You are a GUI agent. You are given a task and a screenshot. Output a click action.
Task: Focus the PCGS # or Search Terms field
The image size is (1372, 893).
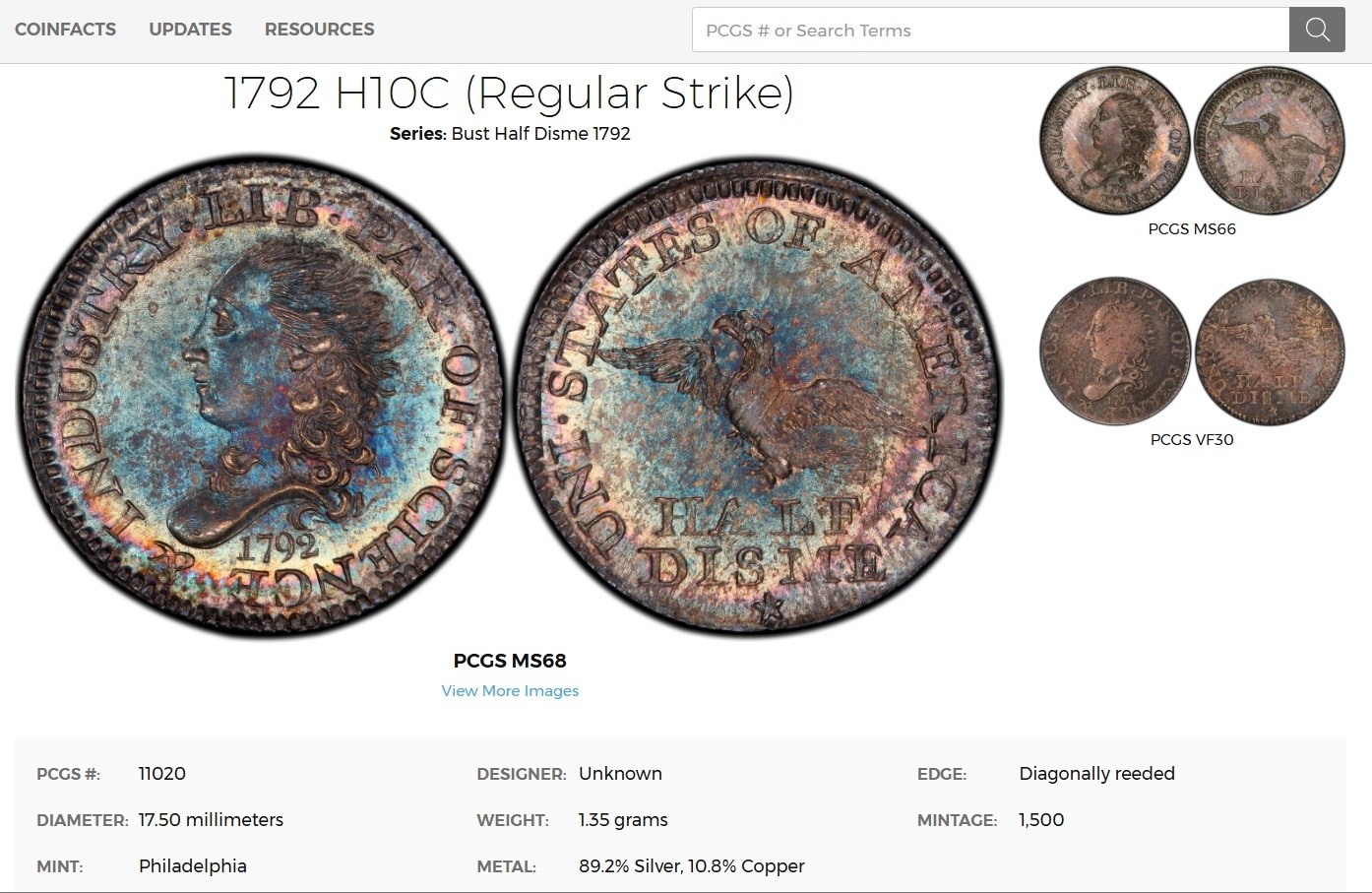(990, 30)
